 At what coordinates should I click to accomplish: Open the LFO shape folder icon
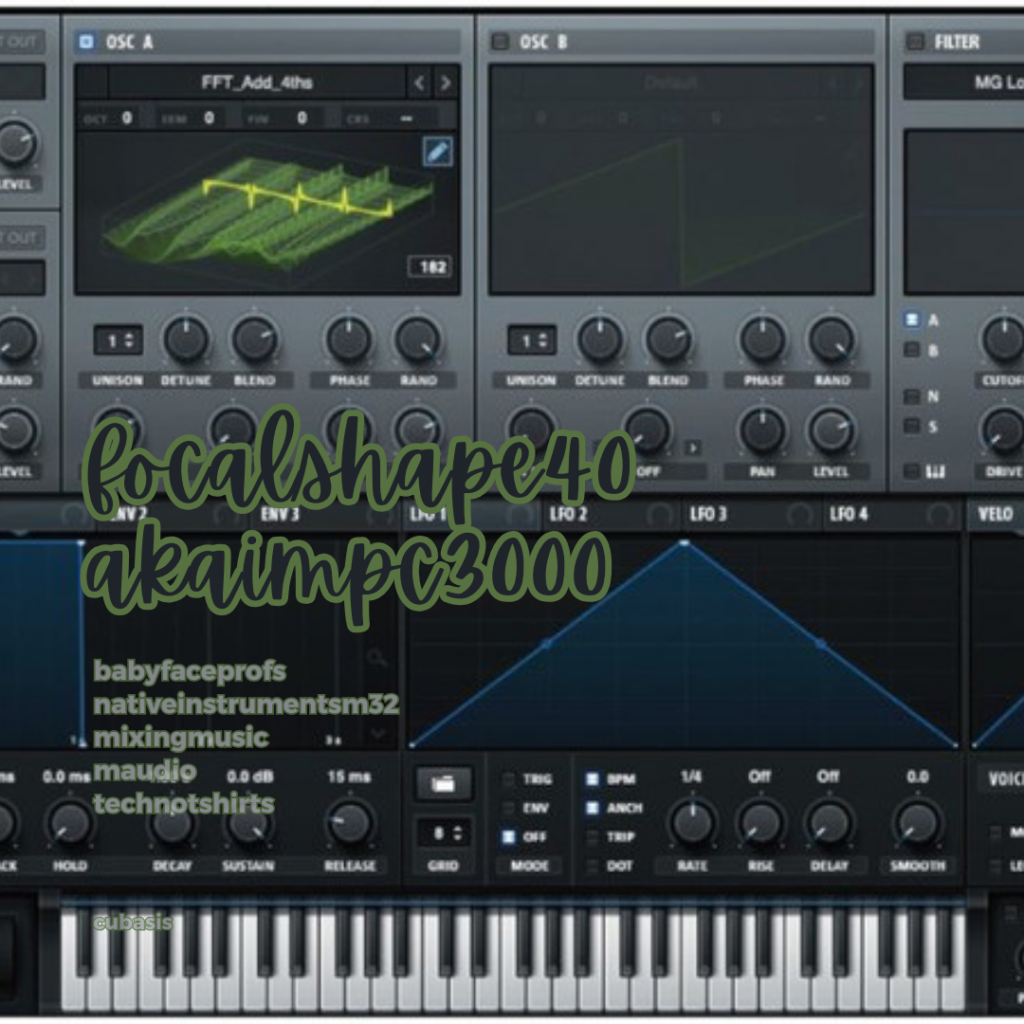click(443, 783)
